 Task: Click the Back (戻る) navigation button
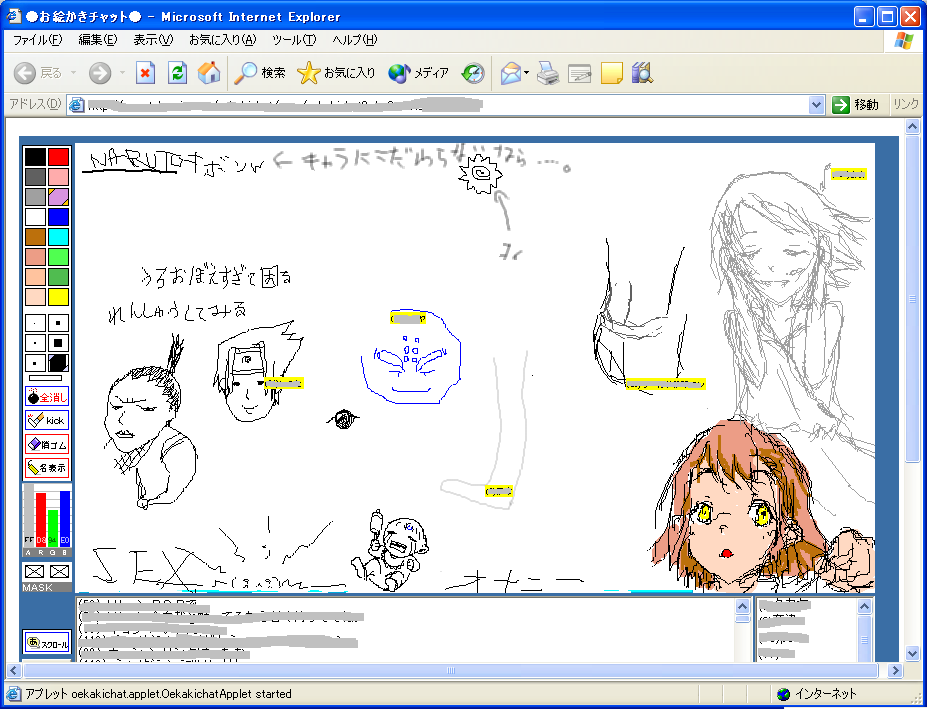click(38, 73)
